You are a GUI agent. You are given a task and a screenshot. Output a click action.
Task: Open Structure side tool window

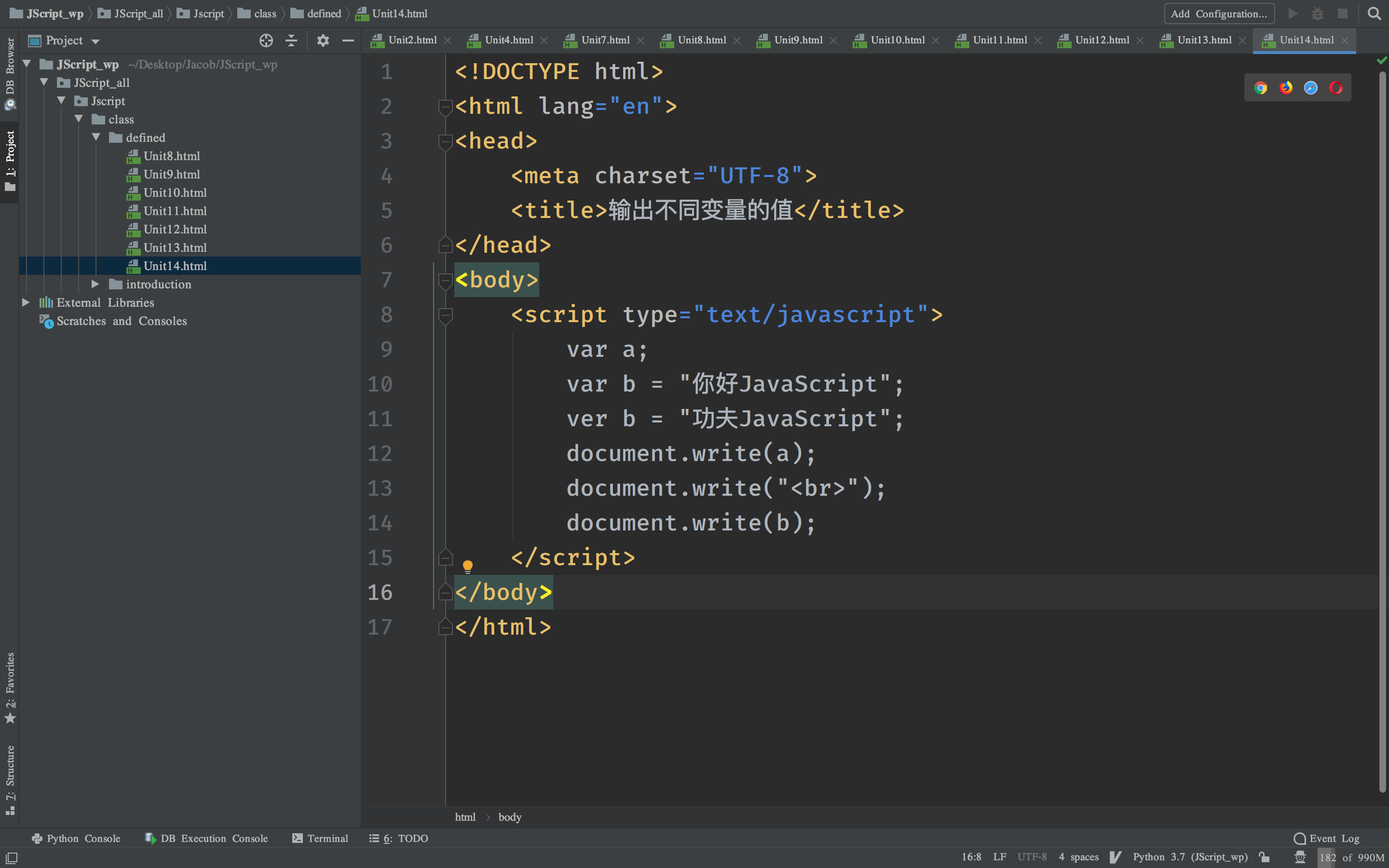pos(10,780)
